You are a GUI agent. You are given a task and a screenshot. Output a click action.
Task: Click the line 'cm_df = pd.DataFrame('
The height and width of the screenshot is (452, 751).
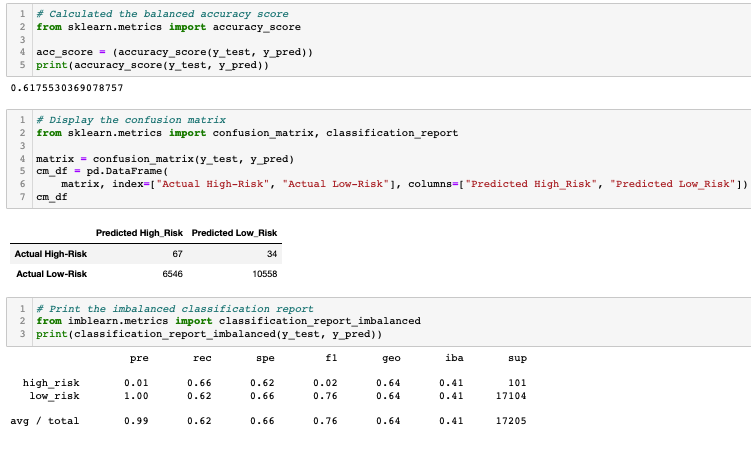102,171
